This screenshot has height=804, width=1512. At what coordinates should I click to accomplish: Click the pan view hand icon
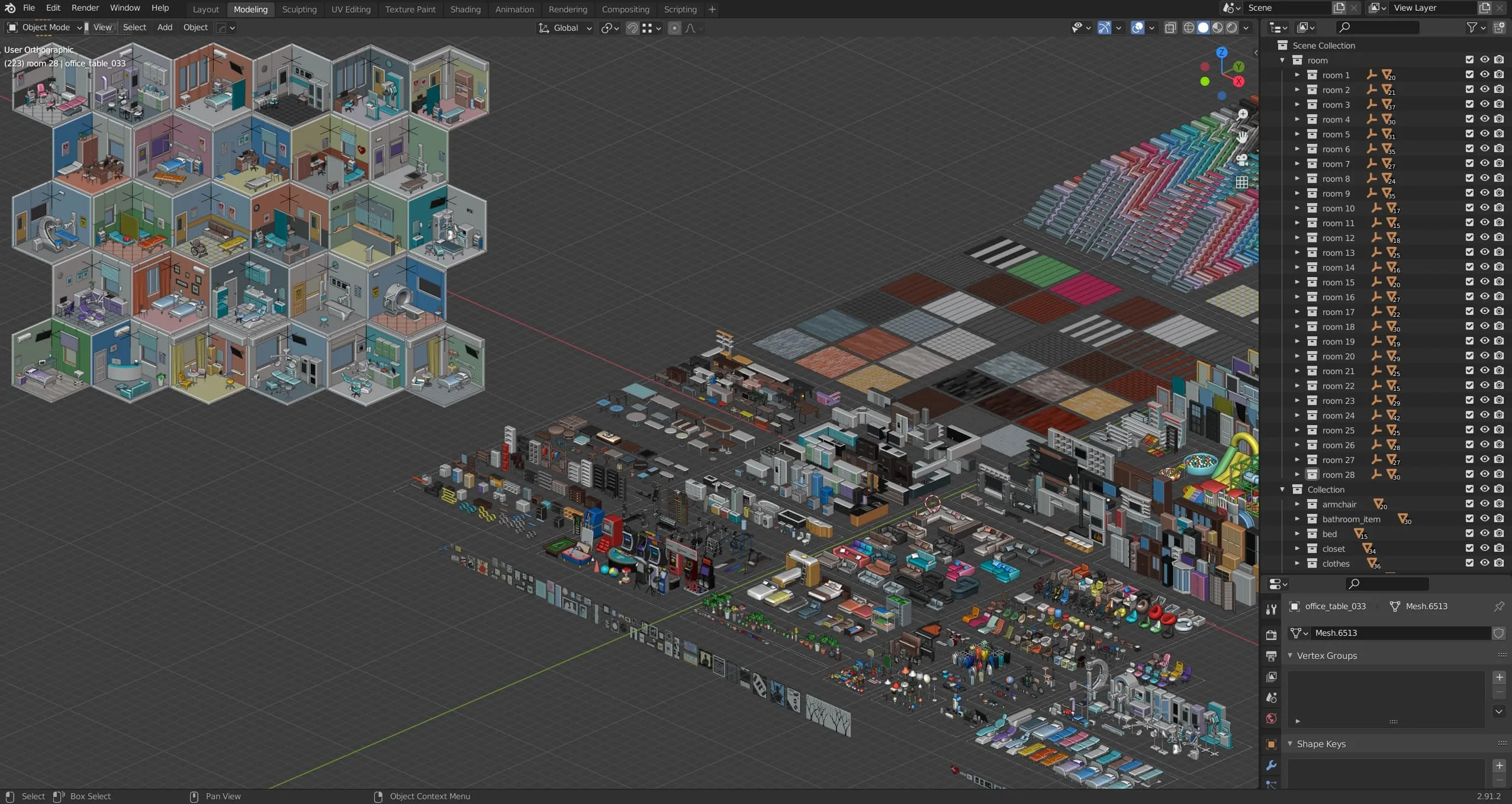click(x=1242, y=137)
